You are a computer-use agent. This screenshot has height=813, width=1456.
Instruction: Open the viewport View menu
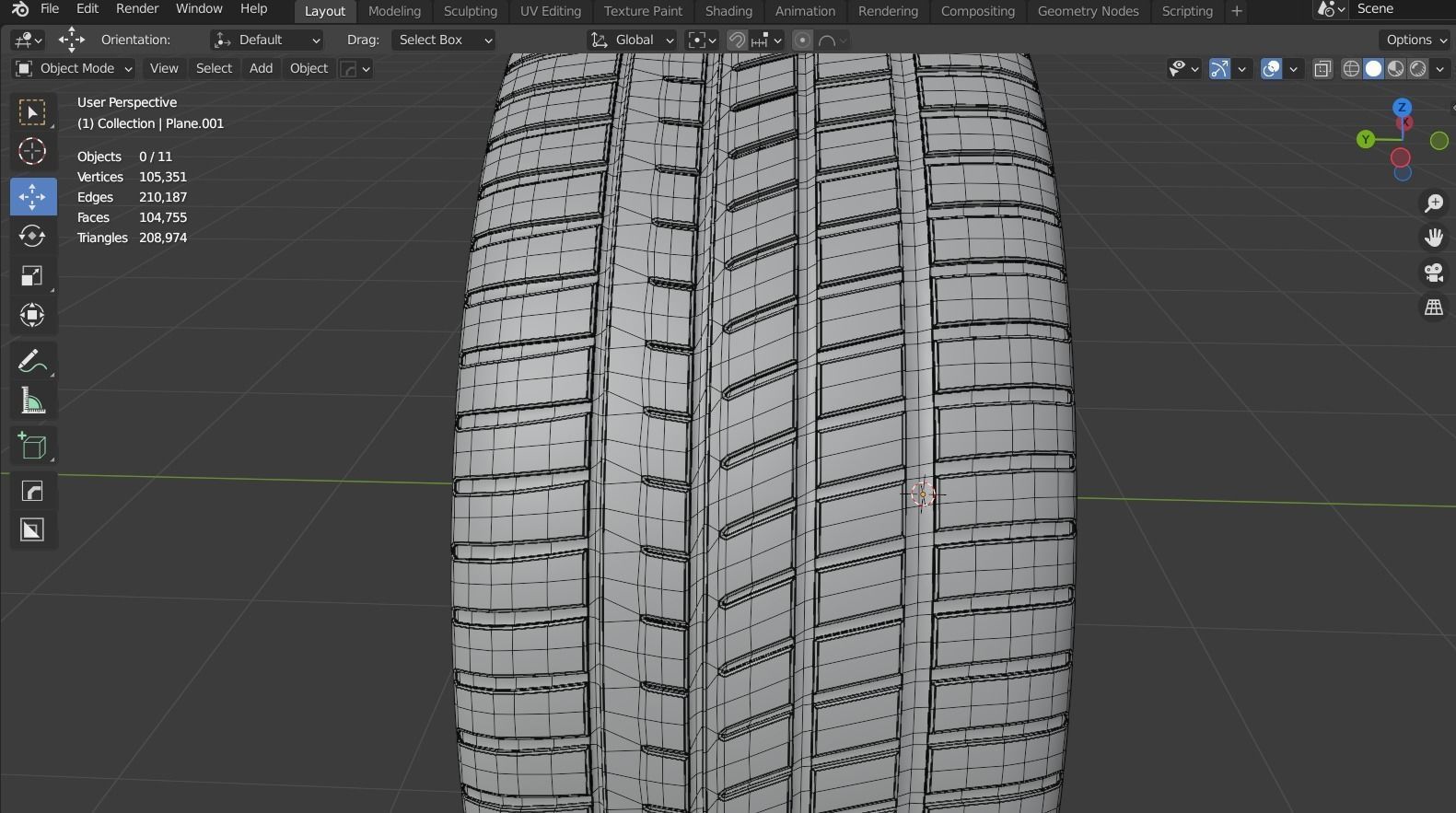point(164,68)
